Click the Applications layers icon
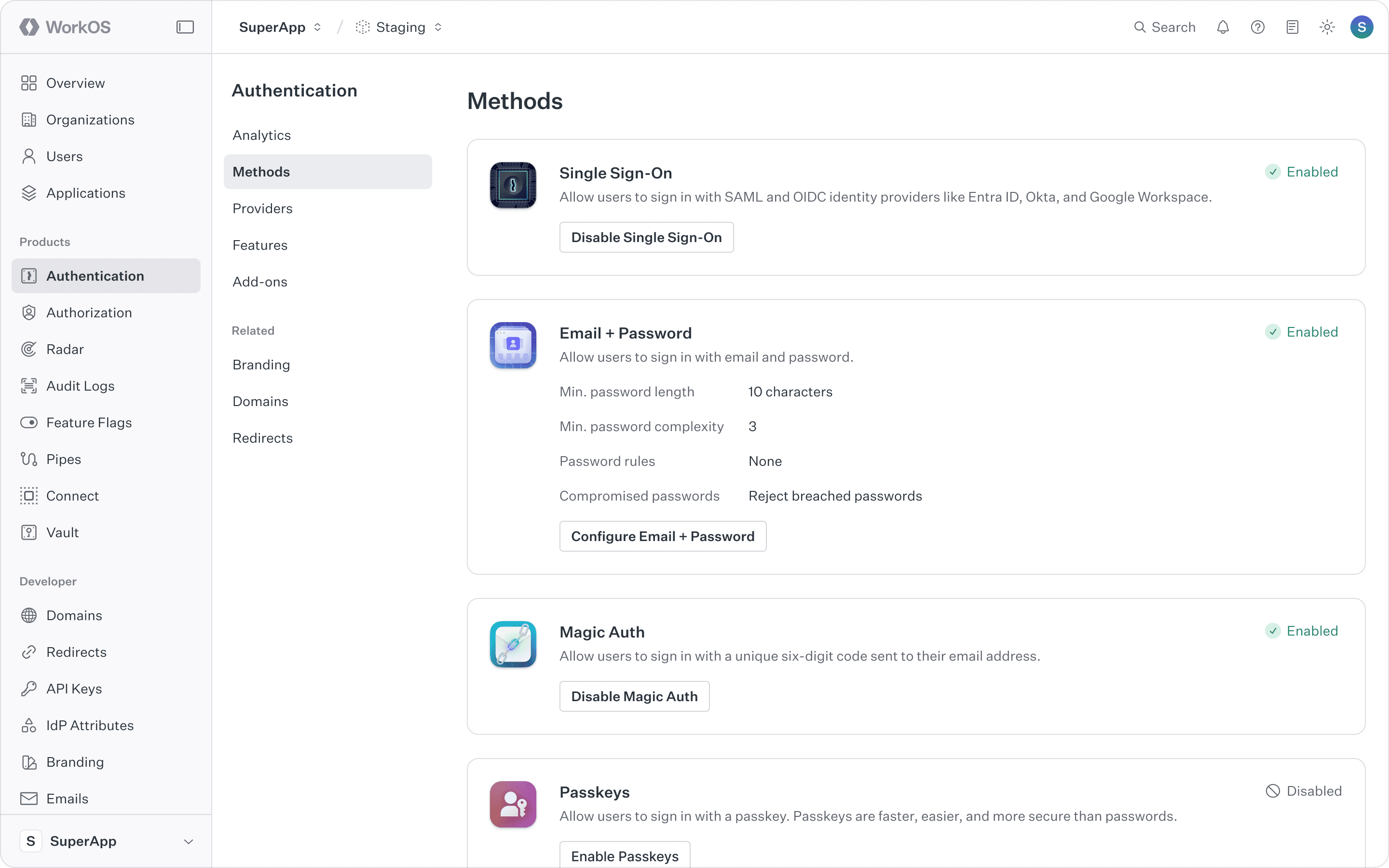 (x=29, y=193)
